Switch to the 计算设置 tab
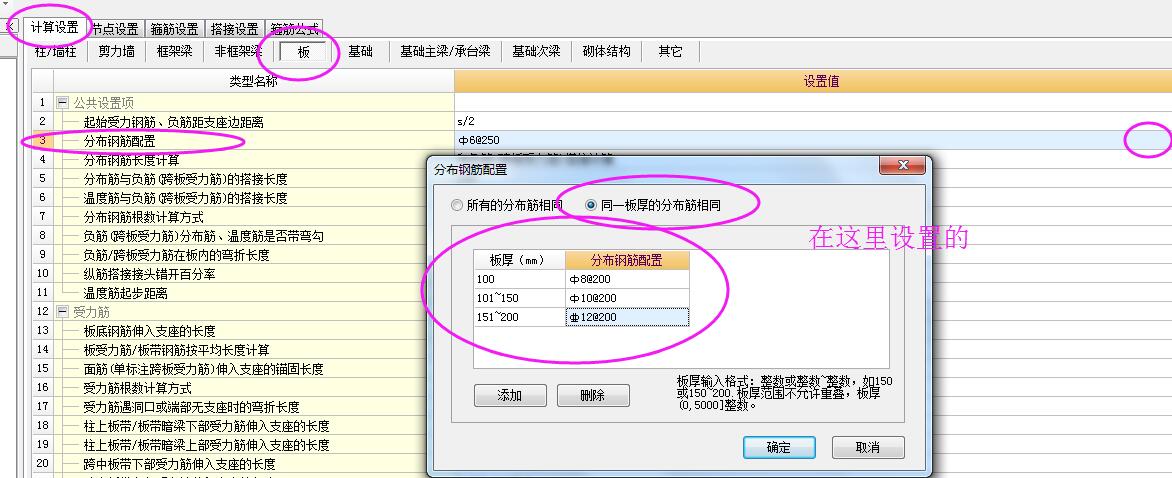The image size is (1172, 478). click(x=55, y=28)
